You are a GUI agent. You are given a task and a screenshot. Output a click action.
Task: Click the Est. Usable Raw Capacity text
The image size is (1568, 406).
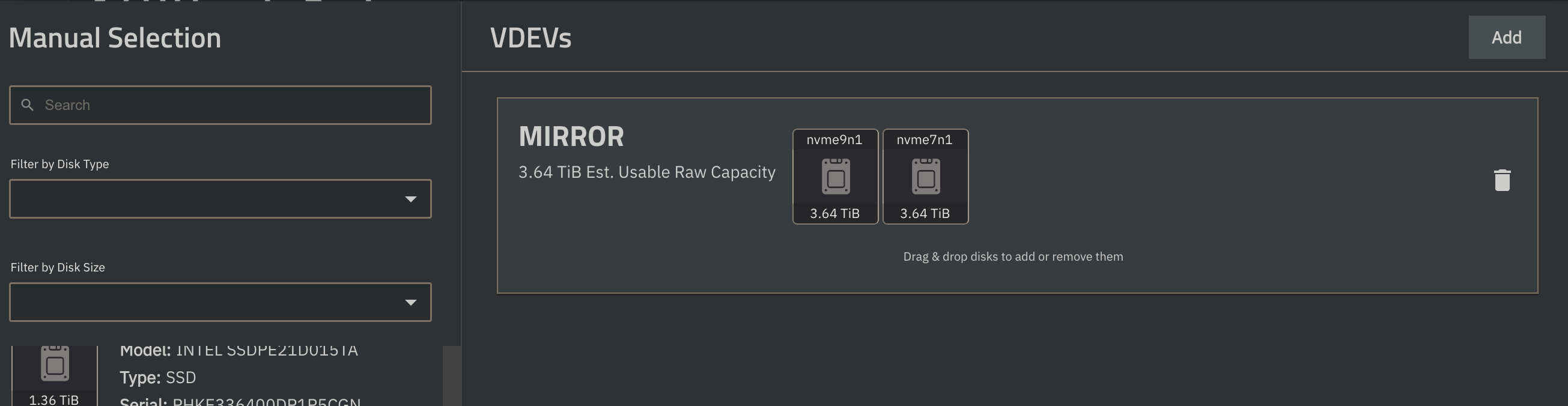click(x=681, y=172)
